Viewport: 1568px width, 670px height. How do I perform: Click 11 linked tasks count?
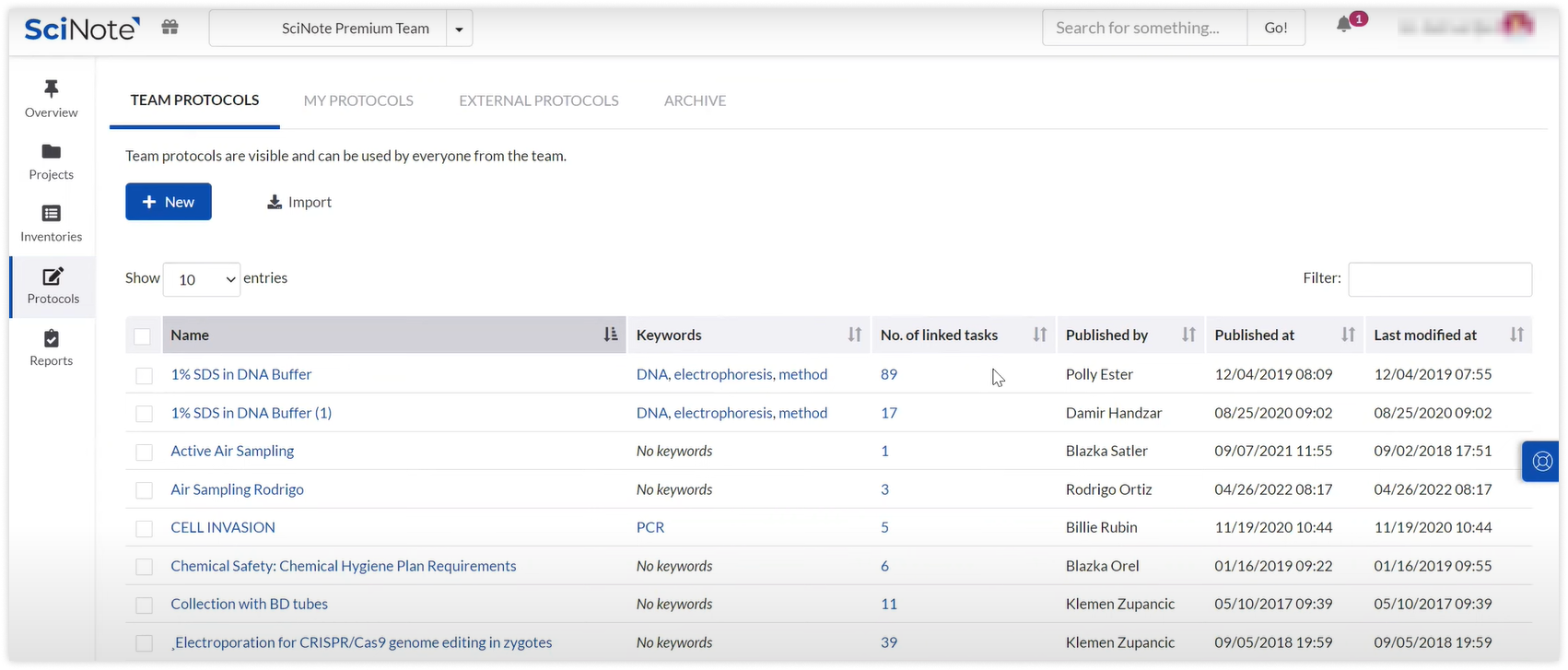[x=889, y=604]
